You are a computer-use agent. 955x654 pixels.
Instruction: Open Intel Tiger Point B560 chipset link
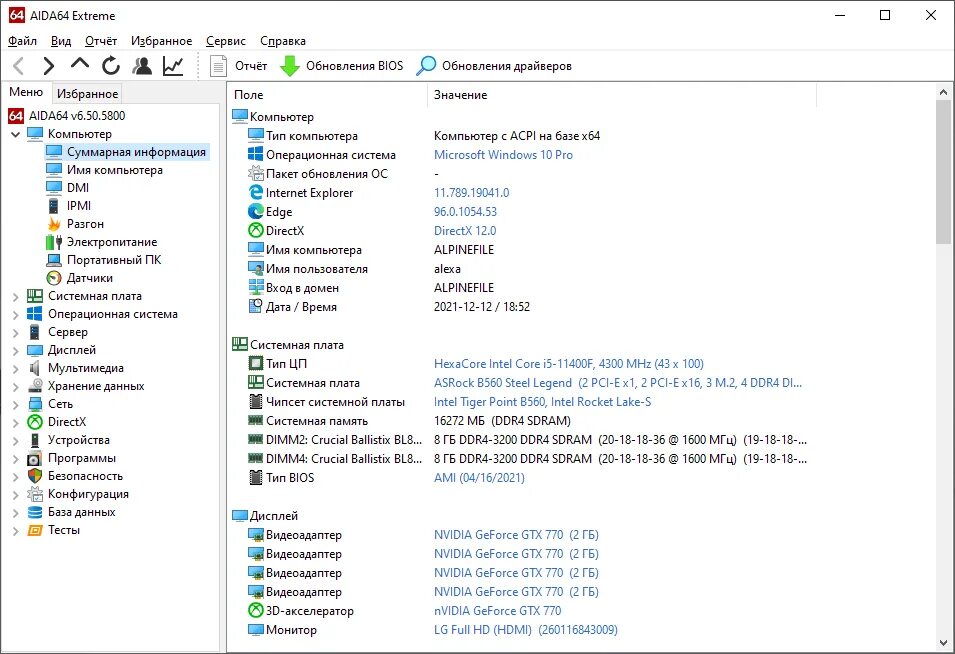pos(542,402)
